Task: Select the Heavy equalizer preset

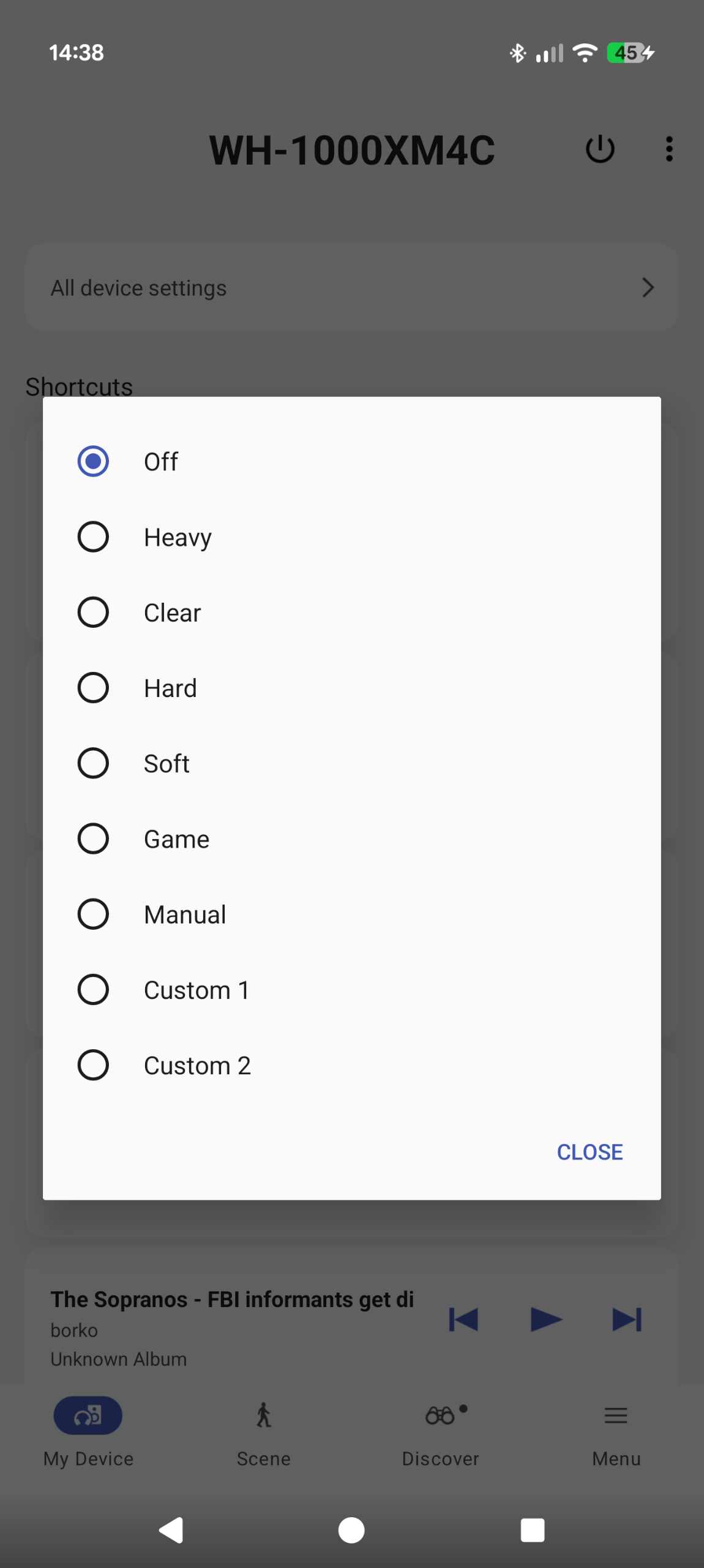Action: click(x=351, y=537)
